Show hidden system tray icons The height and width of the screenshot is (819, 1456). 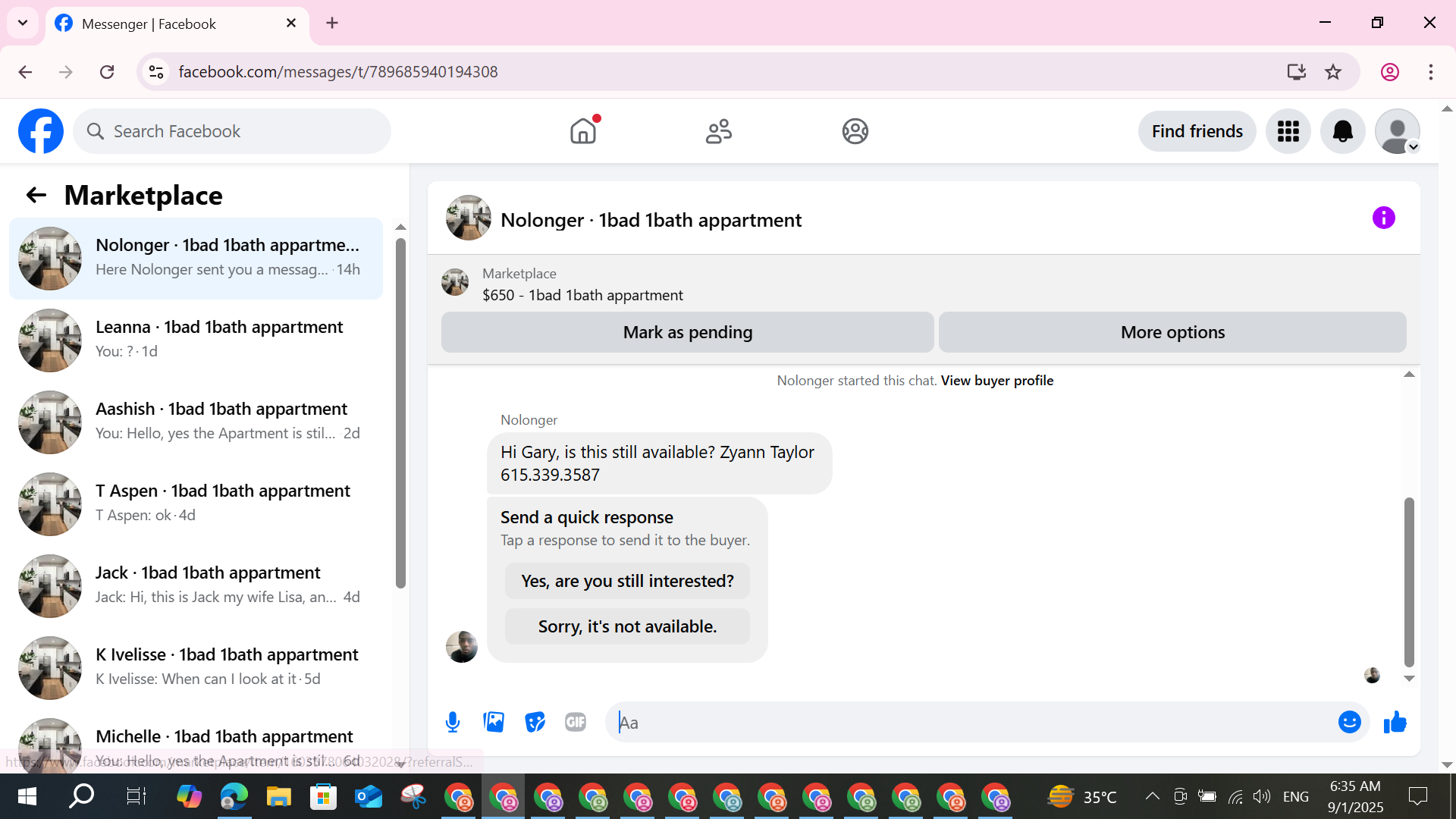tap(1152, 796)
